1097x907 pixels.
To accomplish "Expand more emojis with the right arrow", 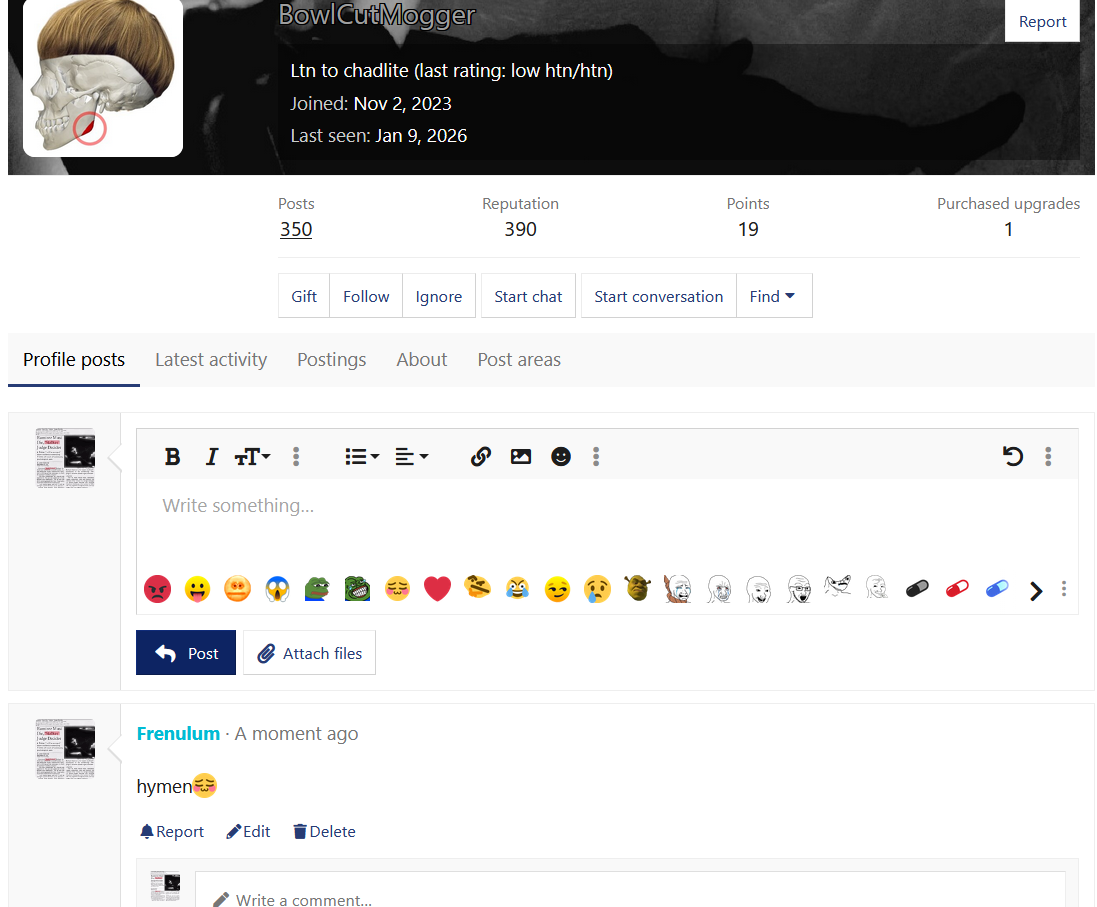I will coord(1036,590).
